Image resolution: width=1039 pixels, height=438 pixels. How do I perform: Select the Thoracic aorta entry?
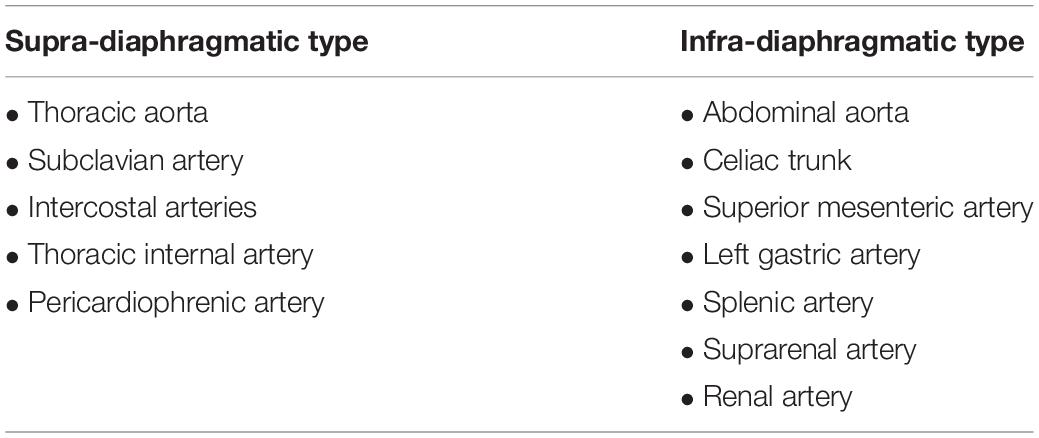tap(117, 113)
